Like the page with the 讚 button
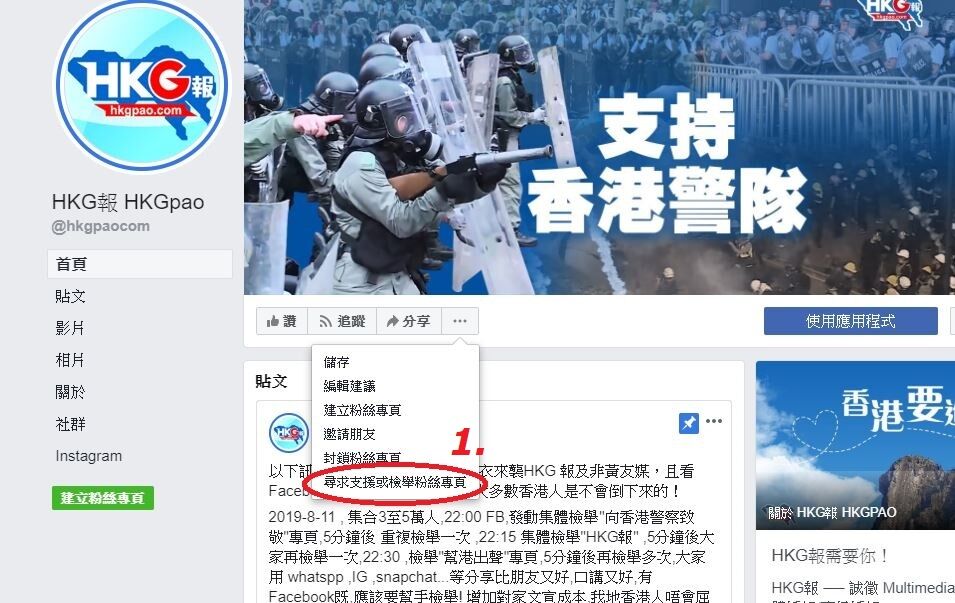This screenshot has width=955, height=603. (282, 321)
